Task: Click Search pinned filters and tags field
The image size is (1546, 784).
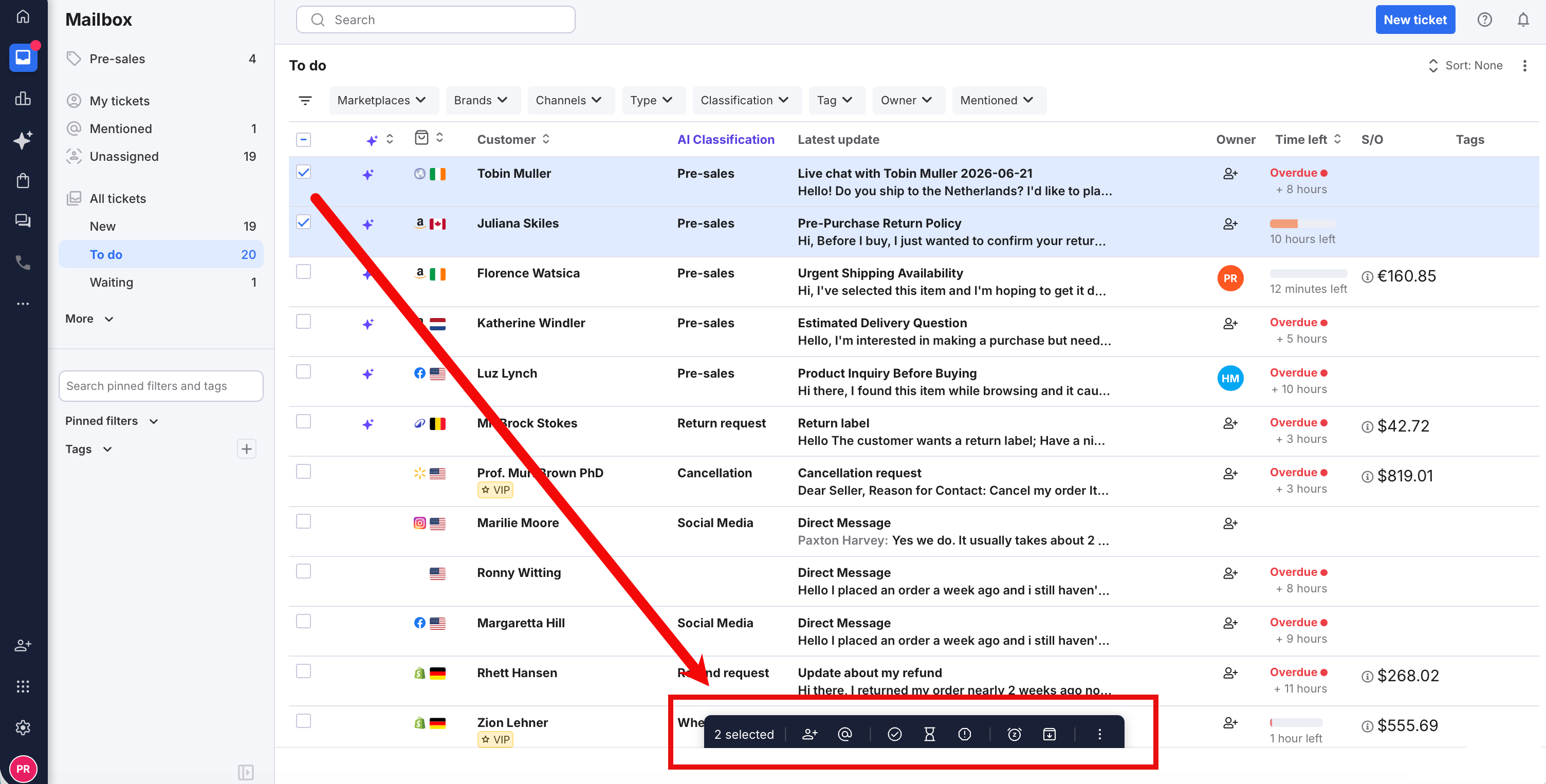Action: pyautogui.click(x=161, y=386)
